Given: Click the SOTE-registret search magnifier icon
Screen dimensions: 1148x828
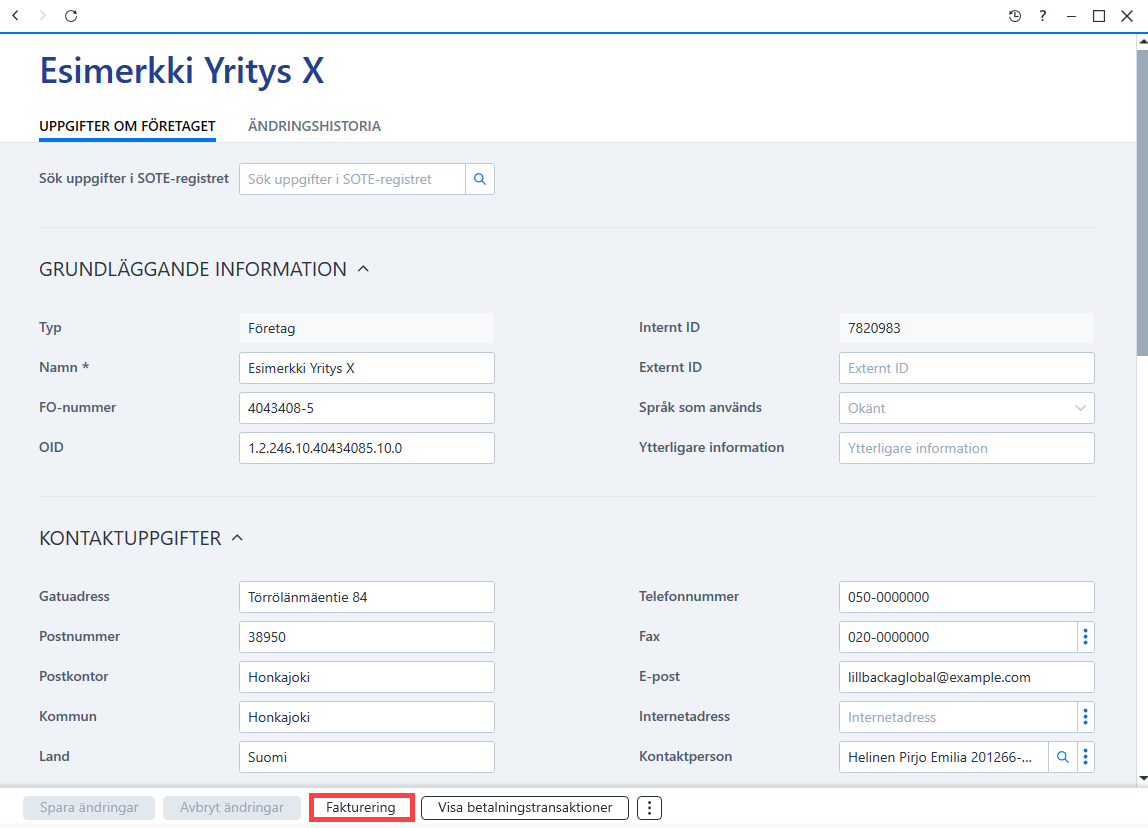Looking at the screenshot, I should pyautogui.click(x=480, y=179).
